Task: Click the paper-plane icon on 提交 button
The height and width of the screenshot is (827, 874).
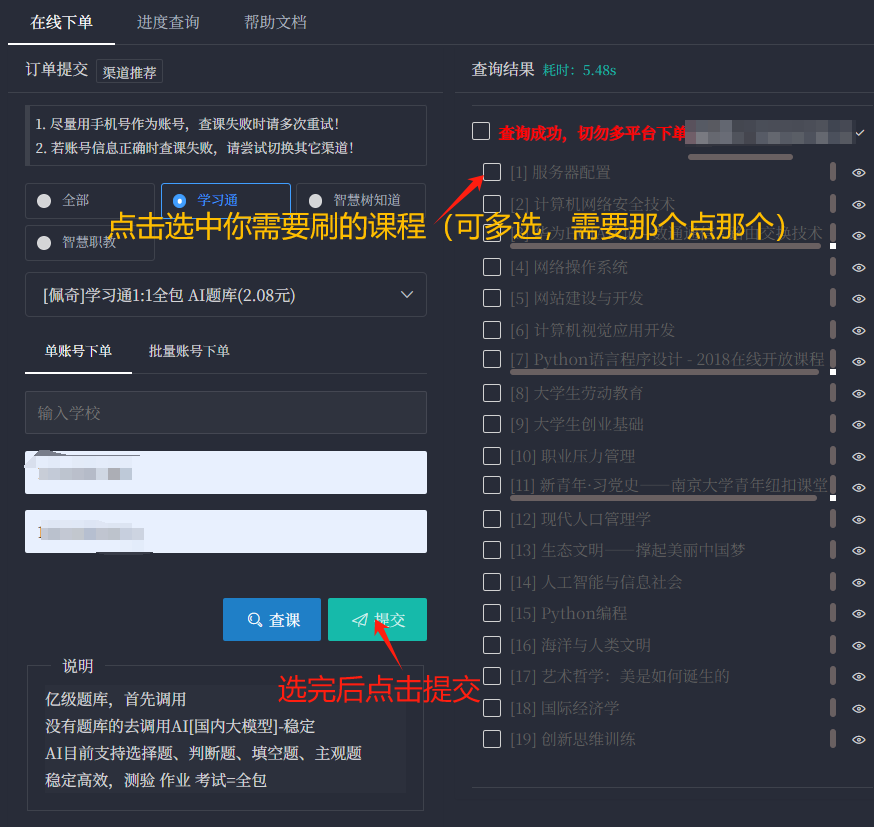Action: tap(361, 619)
